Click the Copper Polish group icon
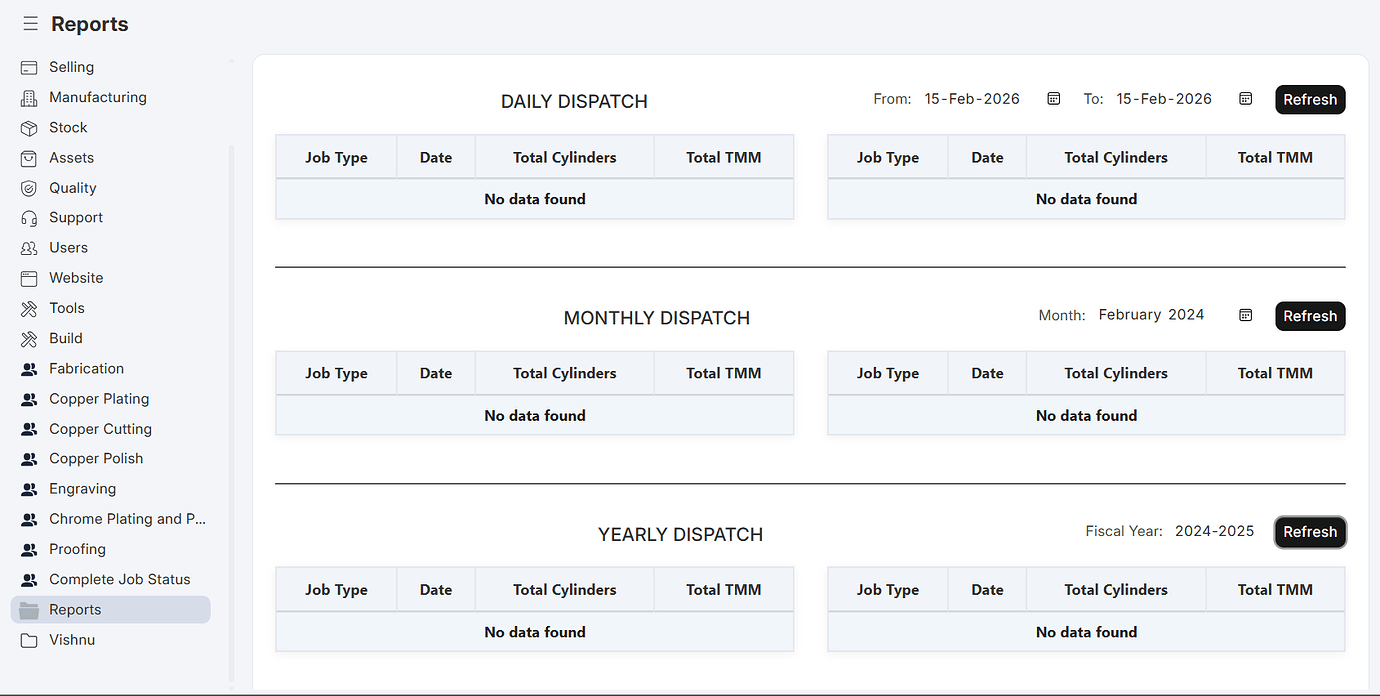The height and width of the screenshot is (696, 1380). pyautogui.click(x=29, y=459)
